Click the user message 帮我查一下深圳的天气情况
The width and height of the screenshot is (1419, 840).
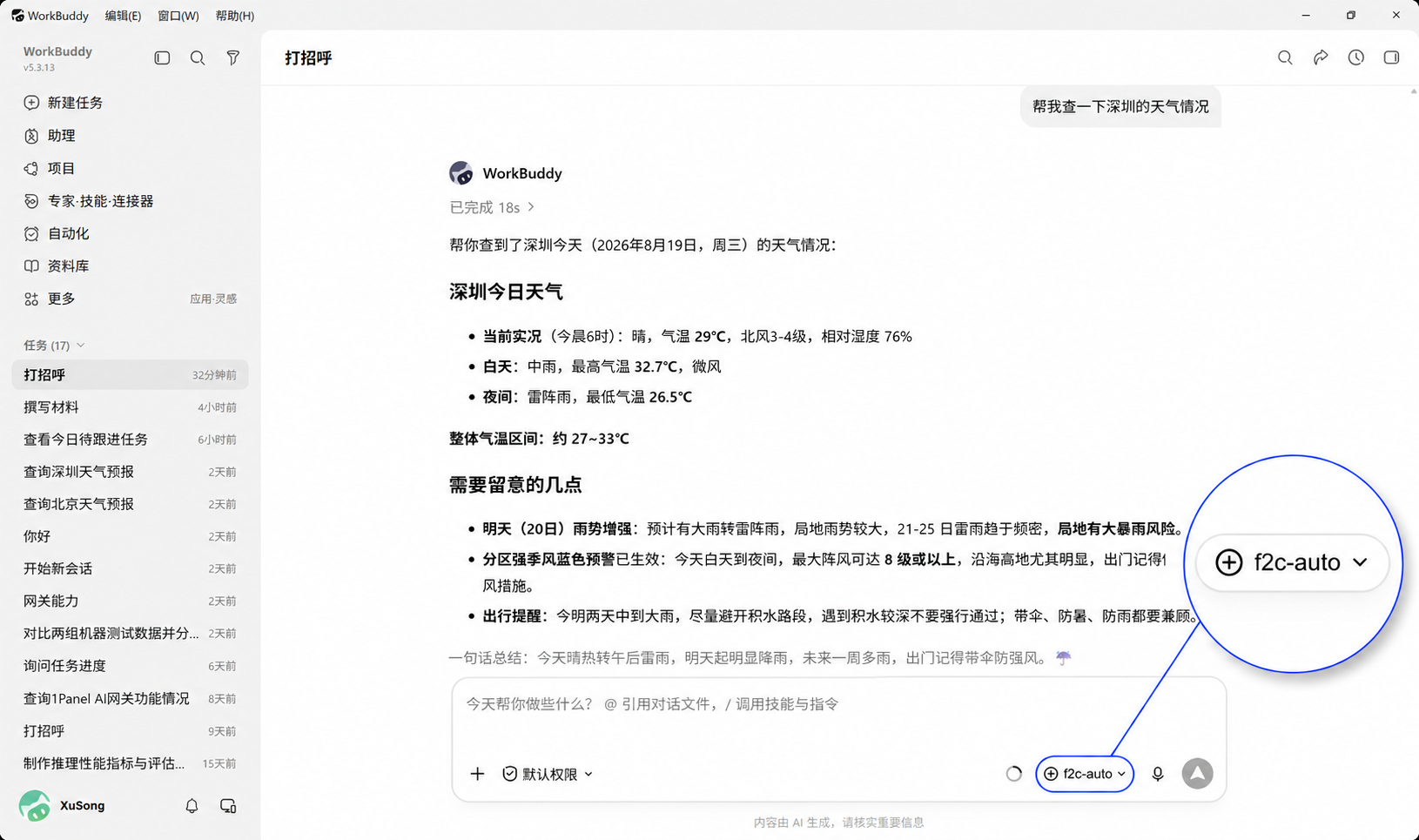[1120, 106]
